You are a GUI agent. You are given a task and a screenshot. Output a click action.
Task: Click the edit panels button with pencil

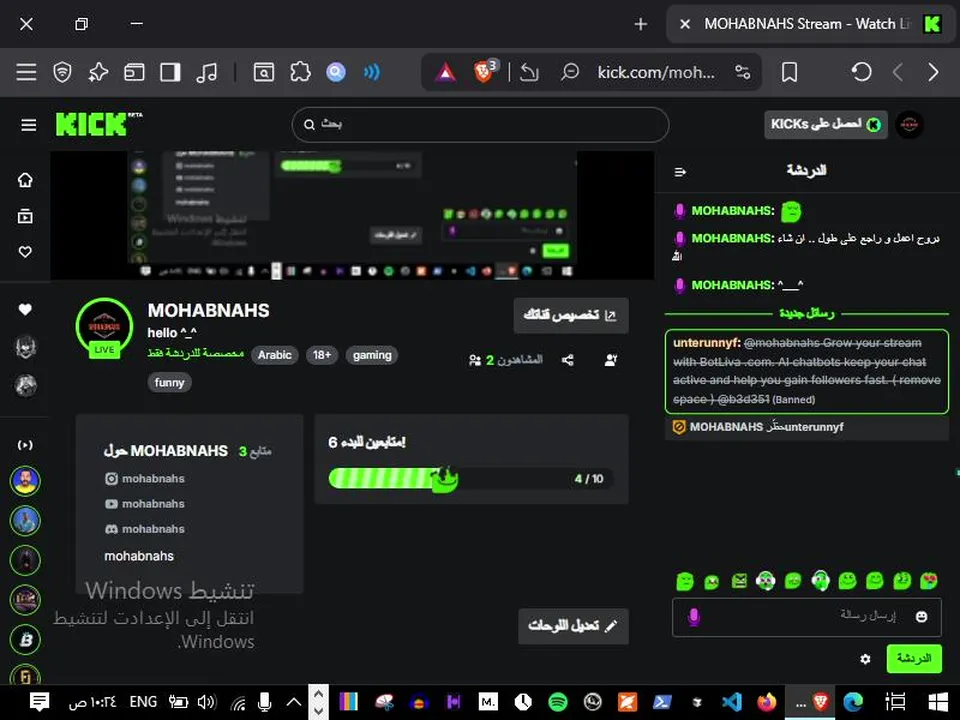click(x=573, y=626)
